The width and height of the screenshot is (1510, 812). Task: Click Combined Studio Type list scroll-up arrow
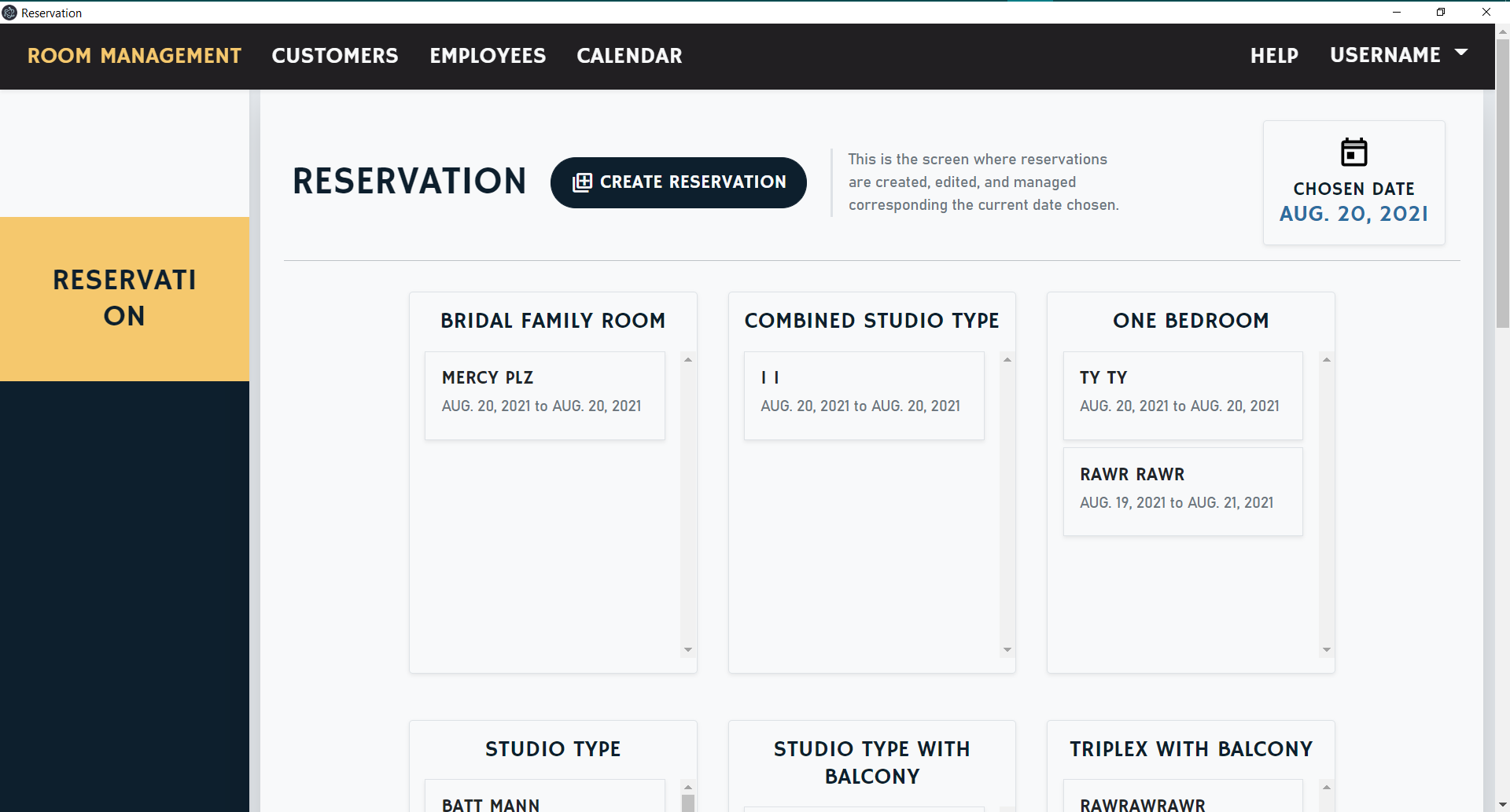(x=1007, y=359)
